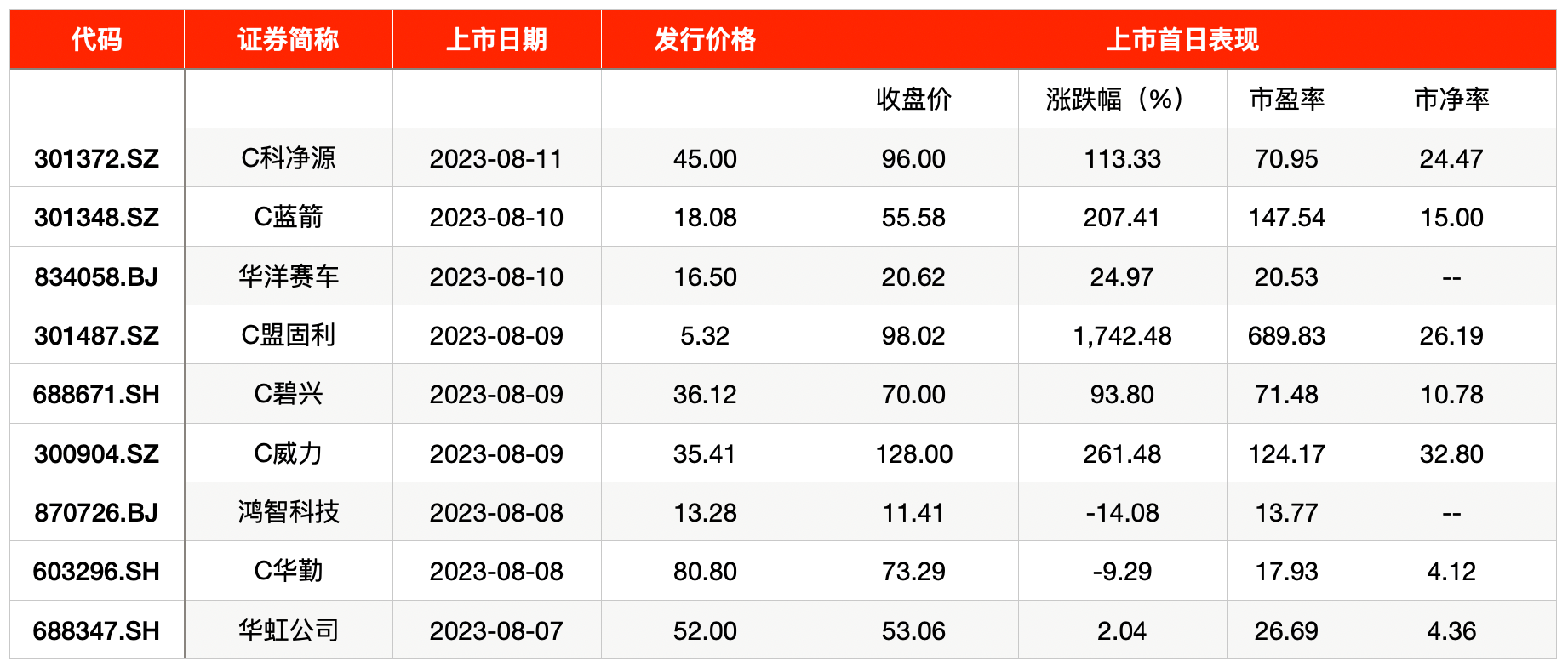
Task: Click the 128.00 closing price cell
Action: 913,453
